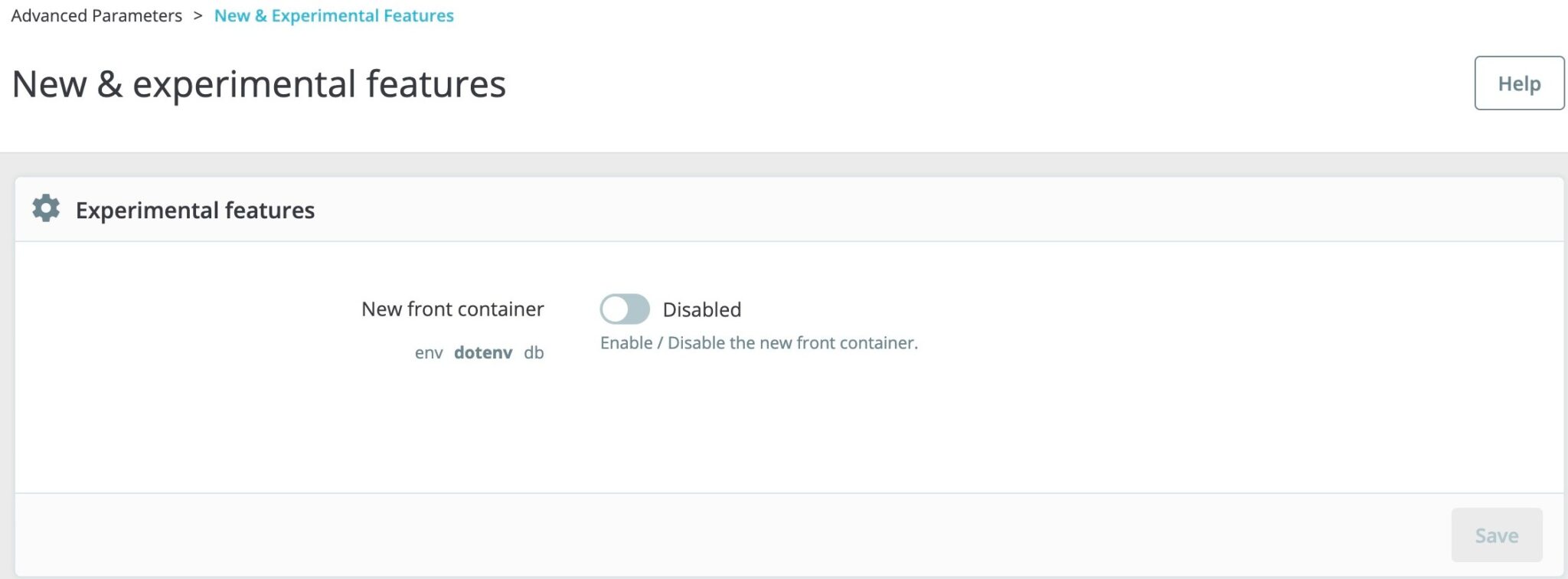Click the Disabled status label
This screenshot has height=579, width=1568.
(x=702, y=309)
